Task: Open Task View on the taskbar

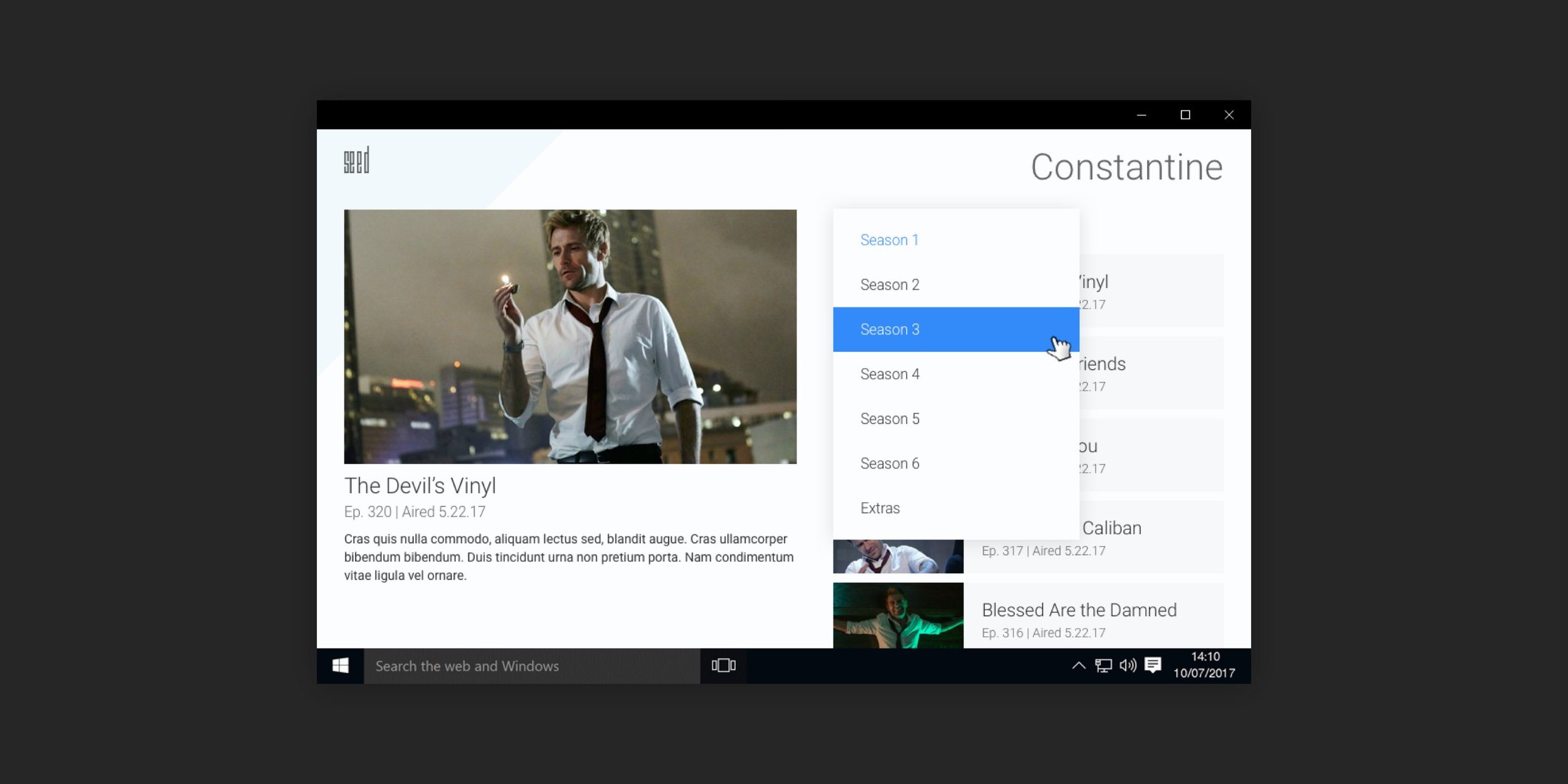Action: [x=723, y=665]
